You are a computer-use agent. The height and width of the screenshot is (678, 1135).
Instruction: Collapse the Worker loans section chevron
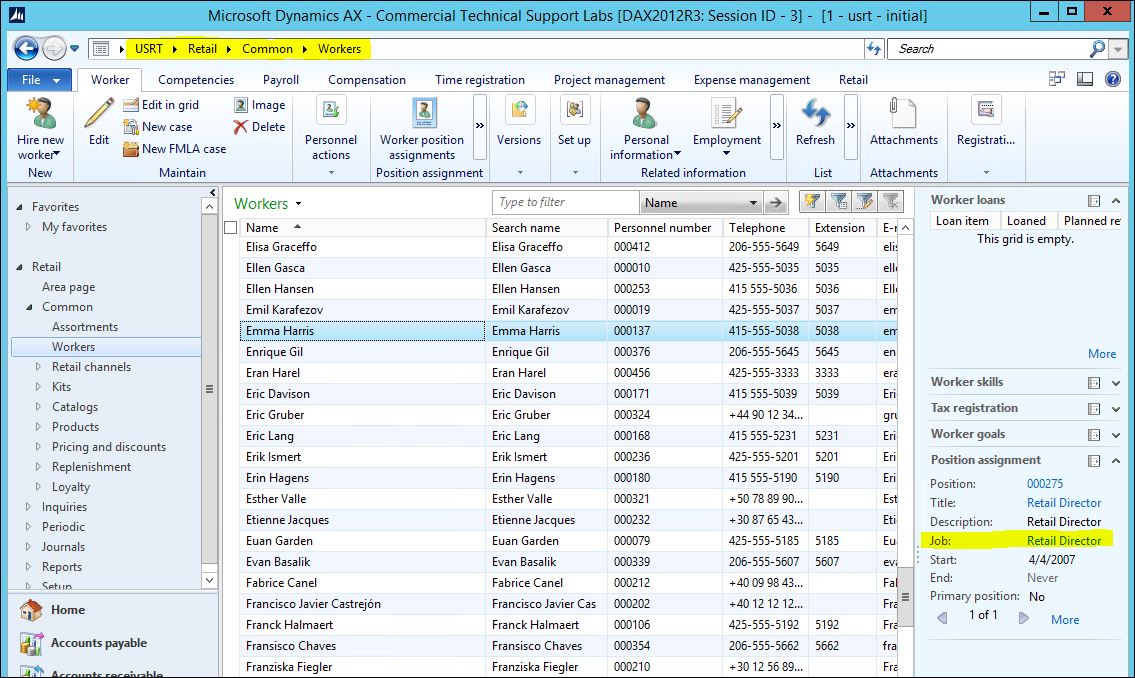[1115, 199]
